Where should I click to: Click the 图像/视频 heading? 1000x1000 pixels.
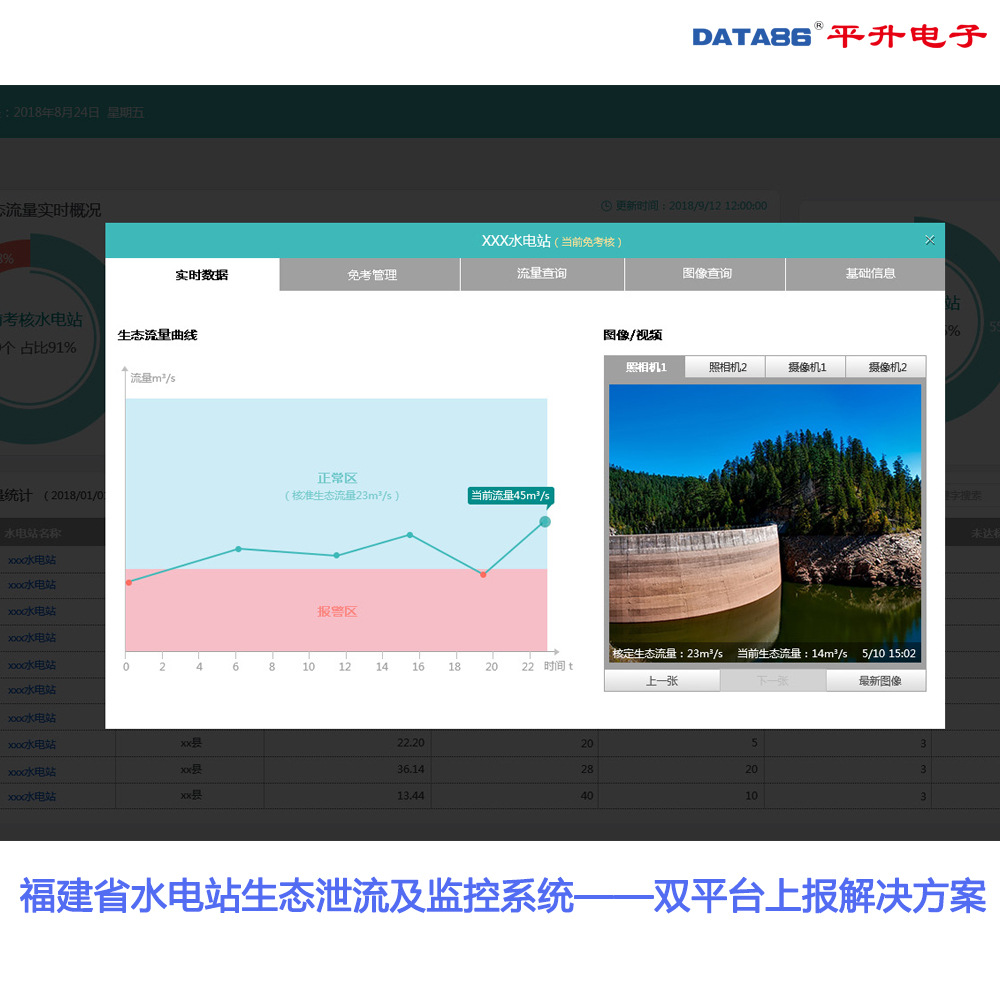(633, 335)
